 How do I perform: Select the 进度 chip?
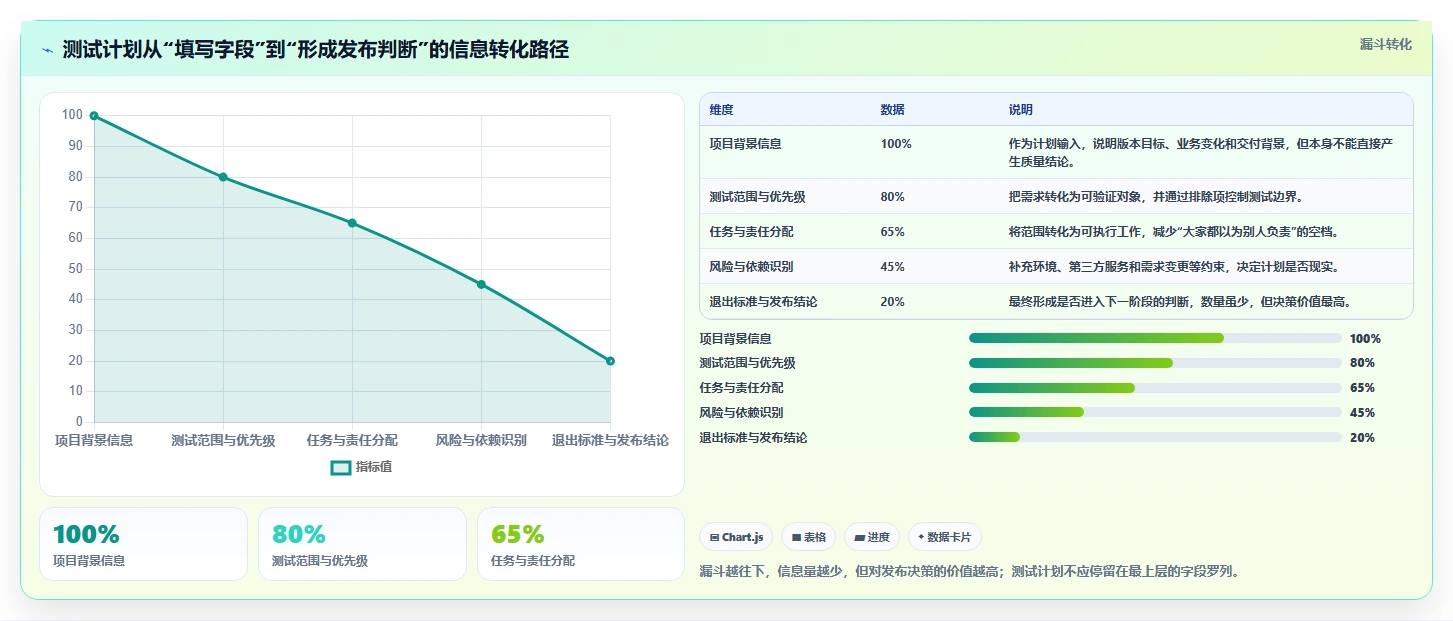tap(872, 537)
